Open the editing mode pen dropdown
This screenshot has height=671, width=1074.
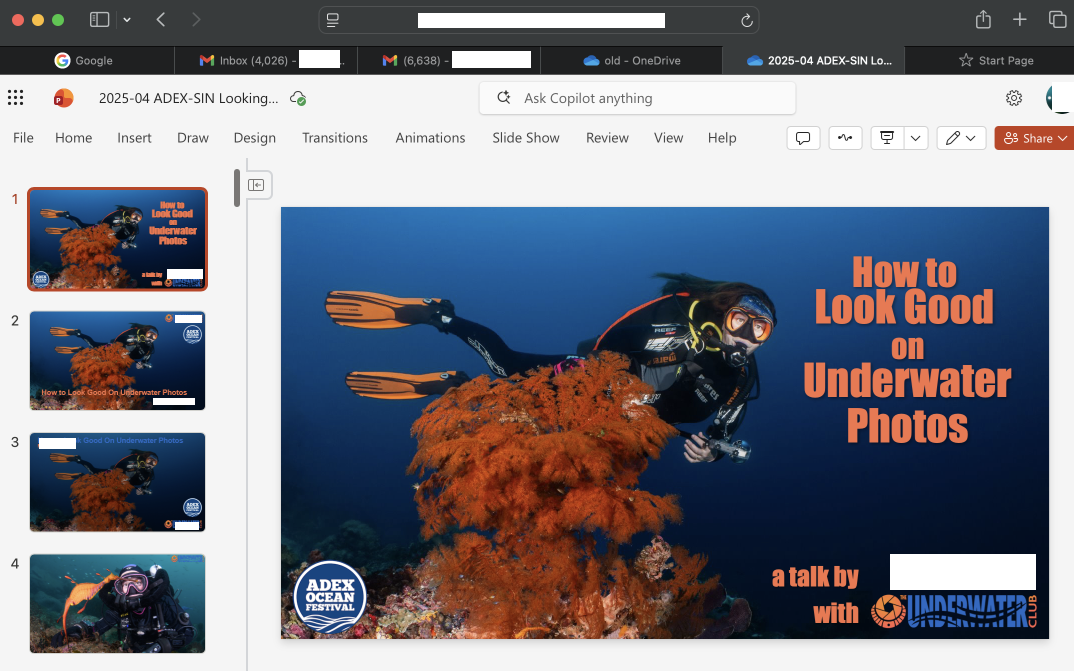coord(961,138)
